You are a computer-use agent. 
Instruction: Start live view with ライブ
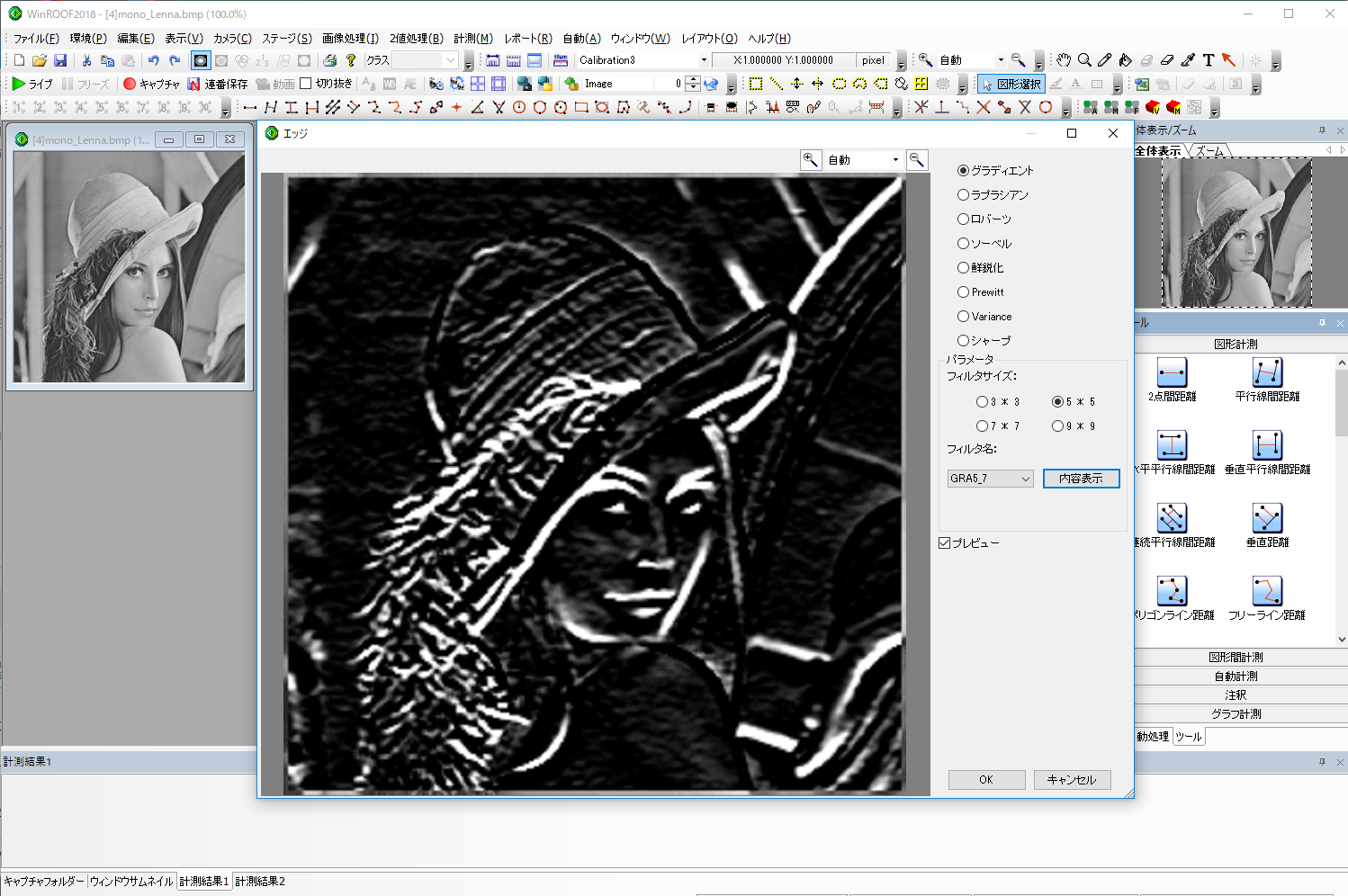point(32,84)
